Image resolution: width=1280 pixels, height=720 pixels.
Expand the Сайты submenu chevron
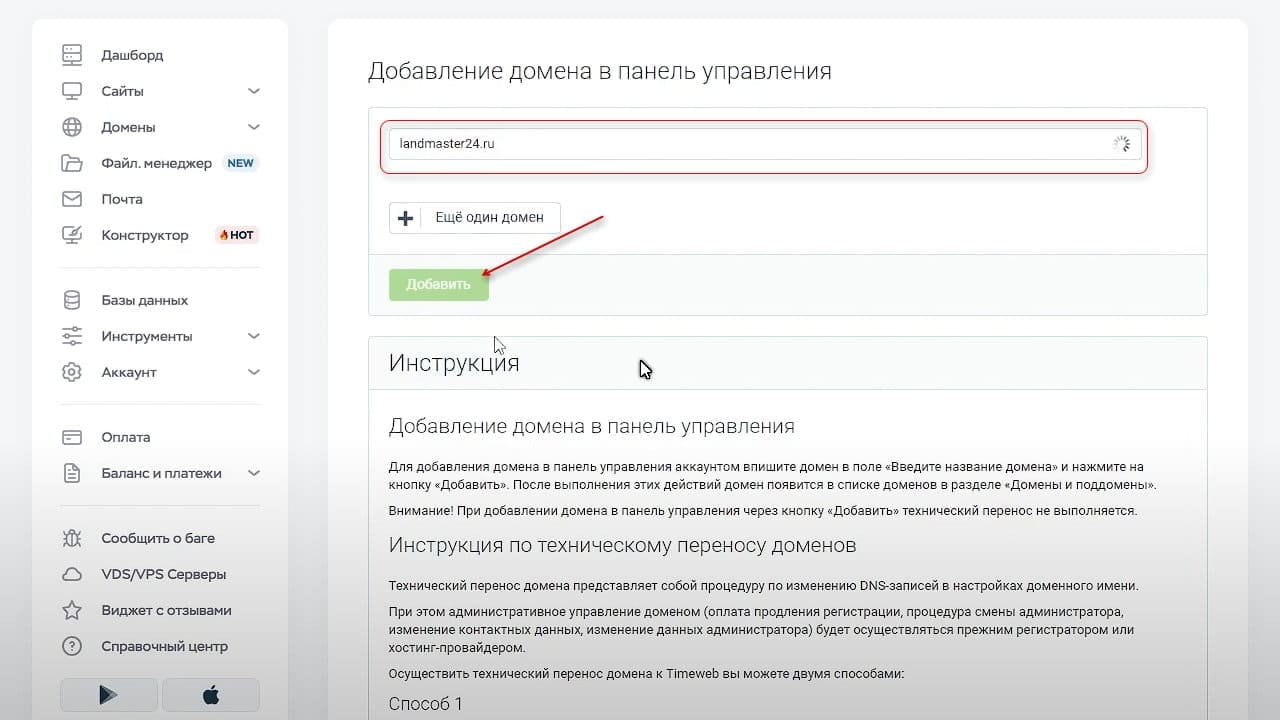[x=254, y=91]
